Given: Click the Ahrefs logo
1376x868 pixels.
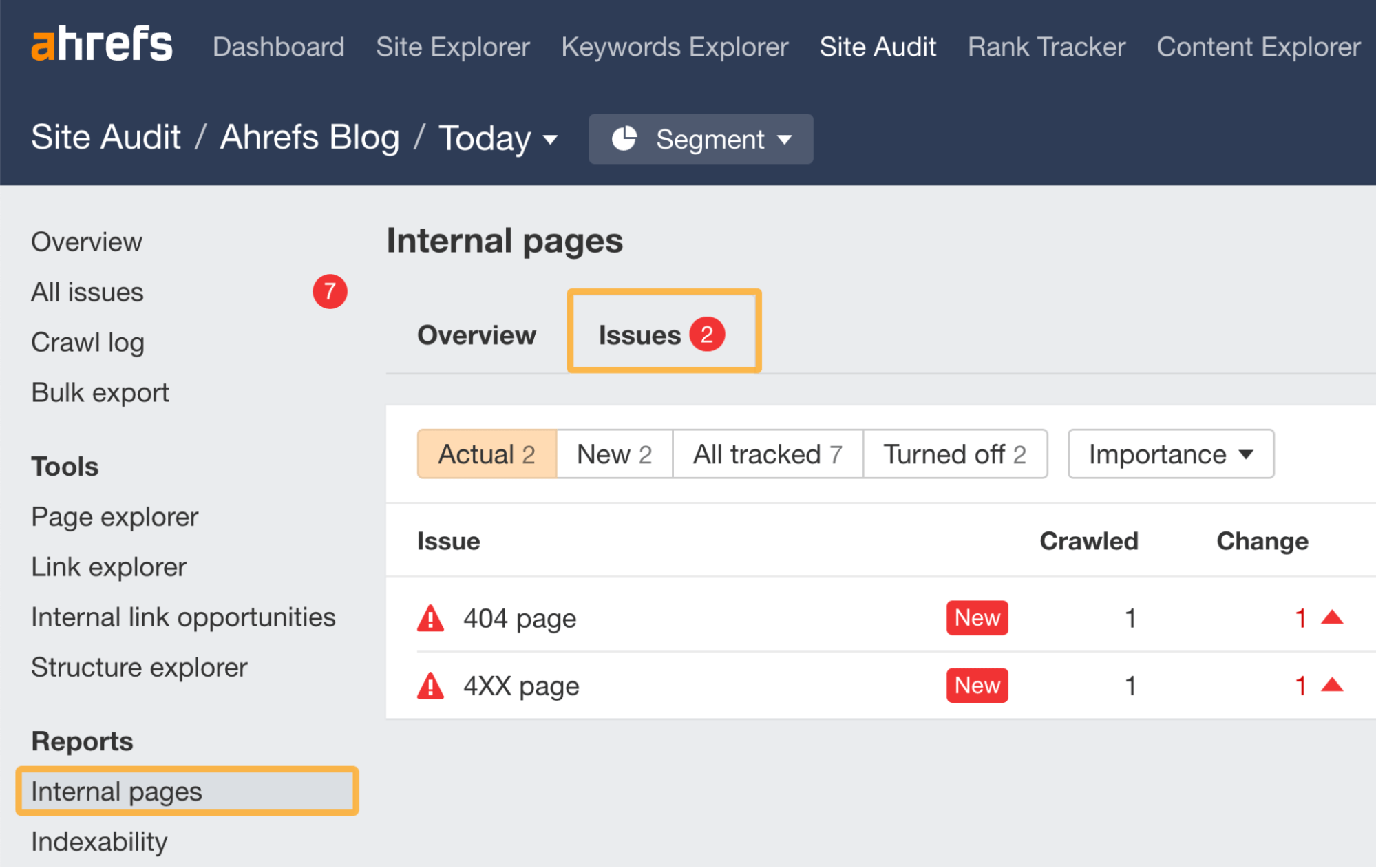Looking at the screenshot, I should click(x=102, y=43).
